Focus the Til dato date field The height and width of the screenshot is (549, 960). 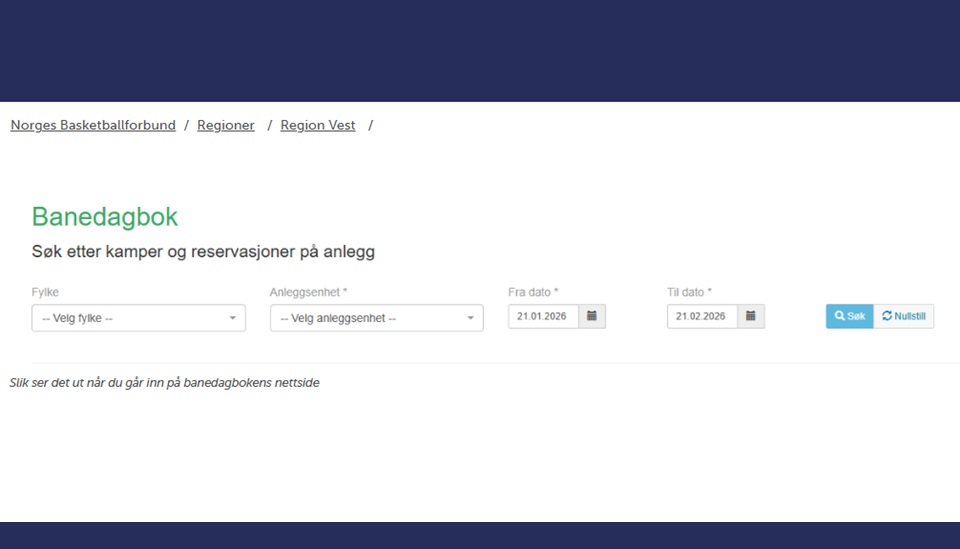[x=702, y=316]
